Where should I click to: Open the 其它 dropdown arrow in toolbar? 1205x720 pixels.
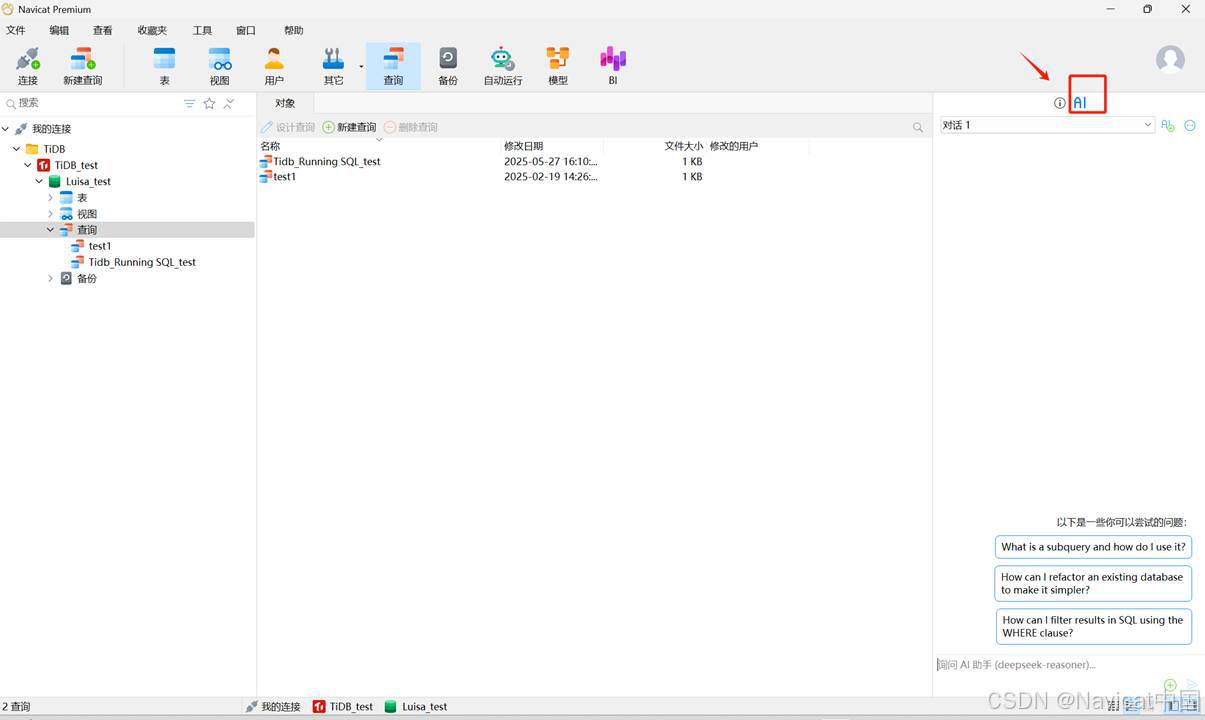[361, 66]
